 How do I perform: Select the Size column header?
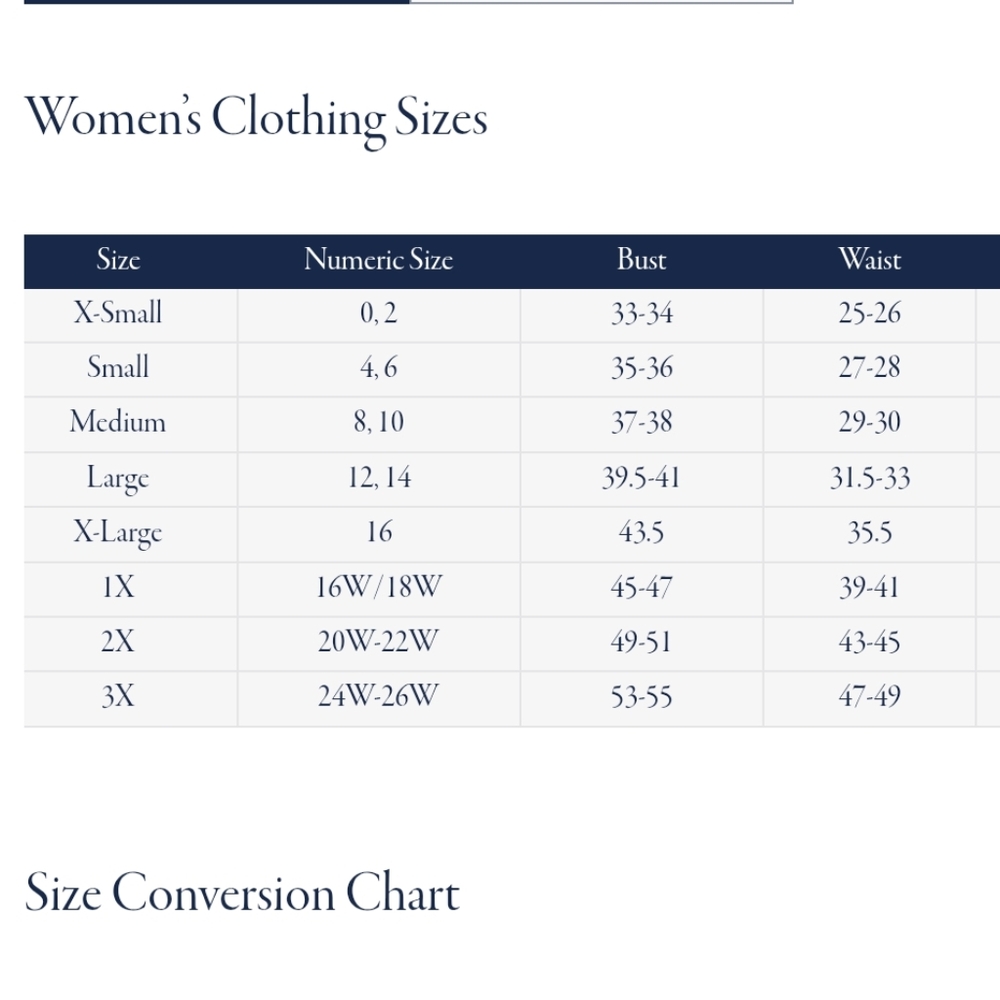(x=119, y=260)
